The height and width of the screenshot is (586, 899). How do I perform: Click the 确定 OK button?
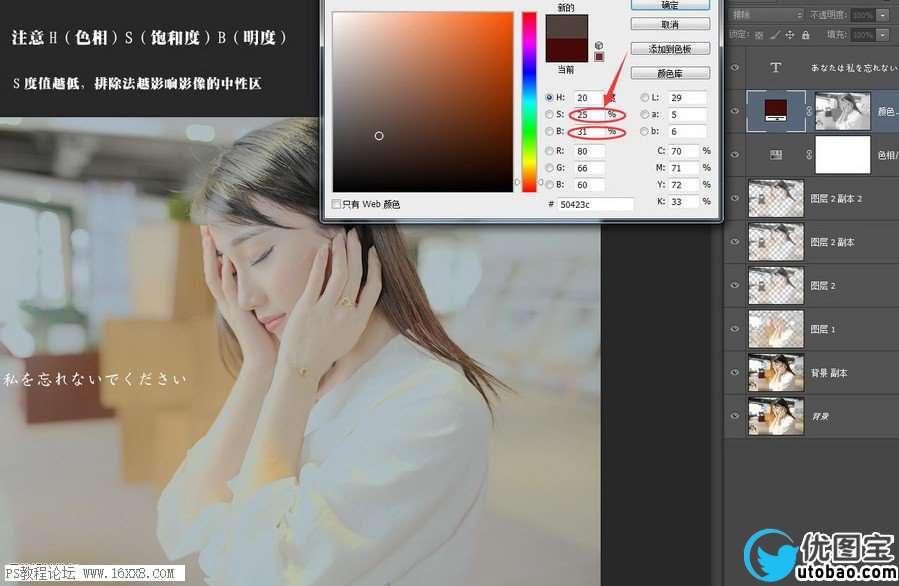(x=670, y=5)
